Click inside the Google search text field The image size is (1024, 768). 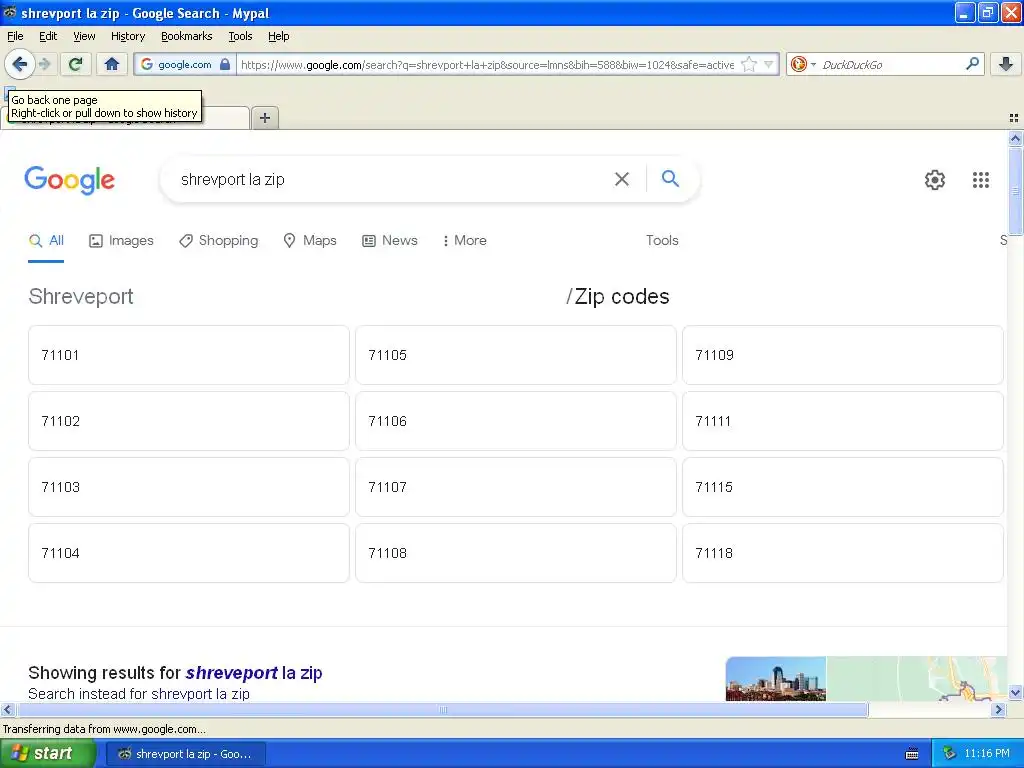(x=392, y=179)
